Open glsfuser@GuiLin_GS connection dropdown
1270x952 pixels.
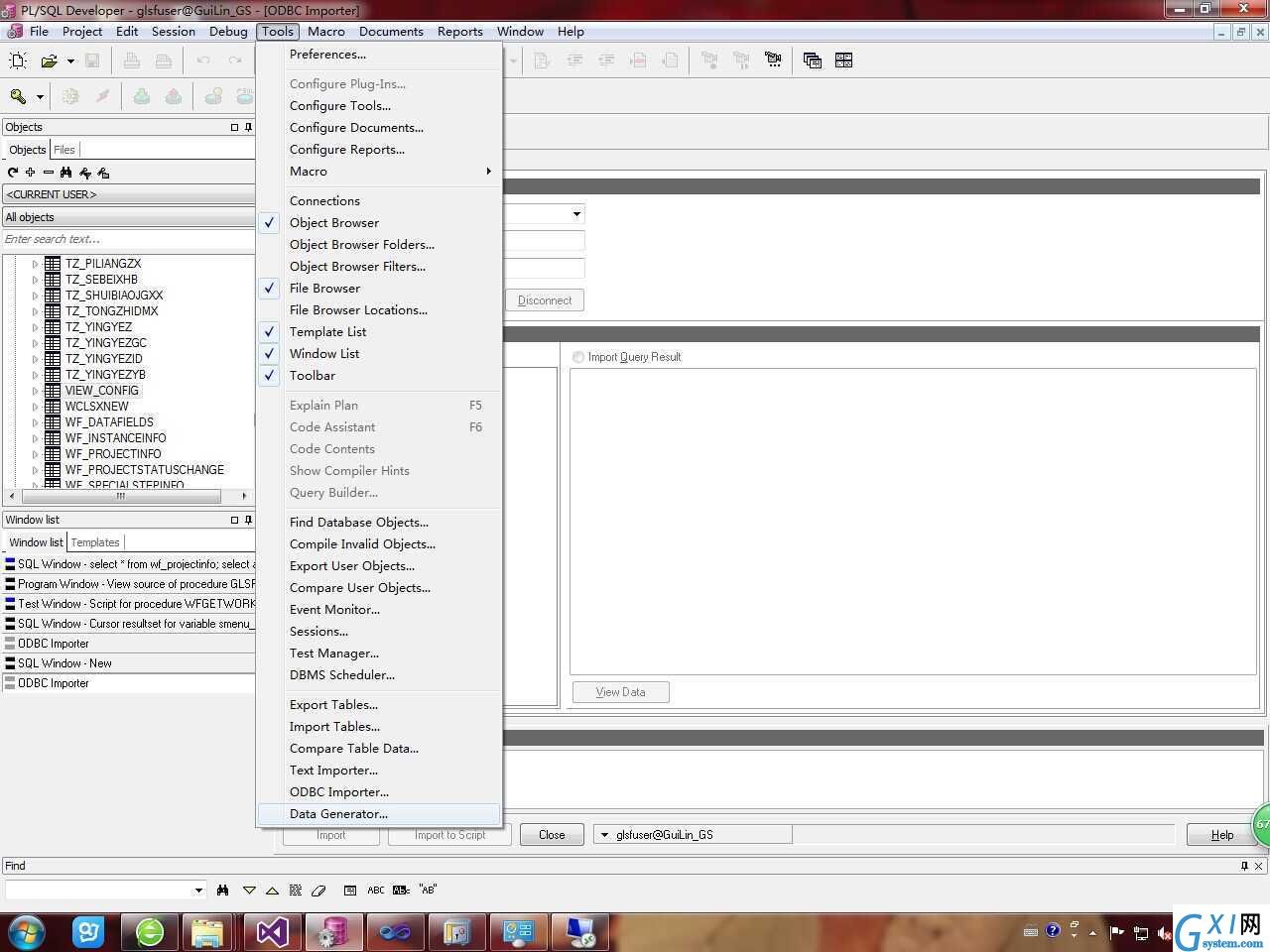coord(604,835)
